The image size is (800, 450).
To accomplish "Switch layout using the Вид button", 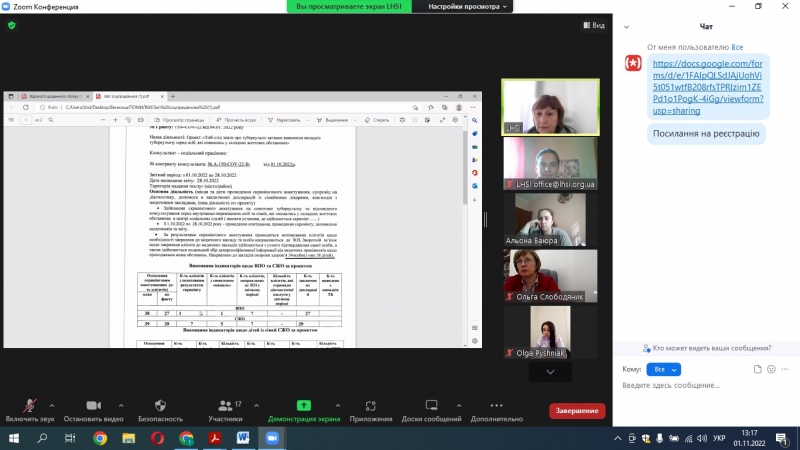I will (593, 25).
